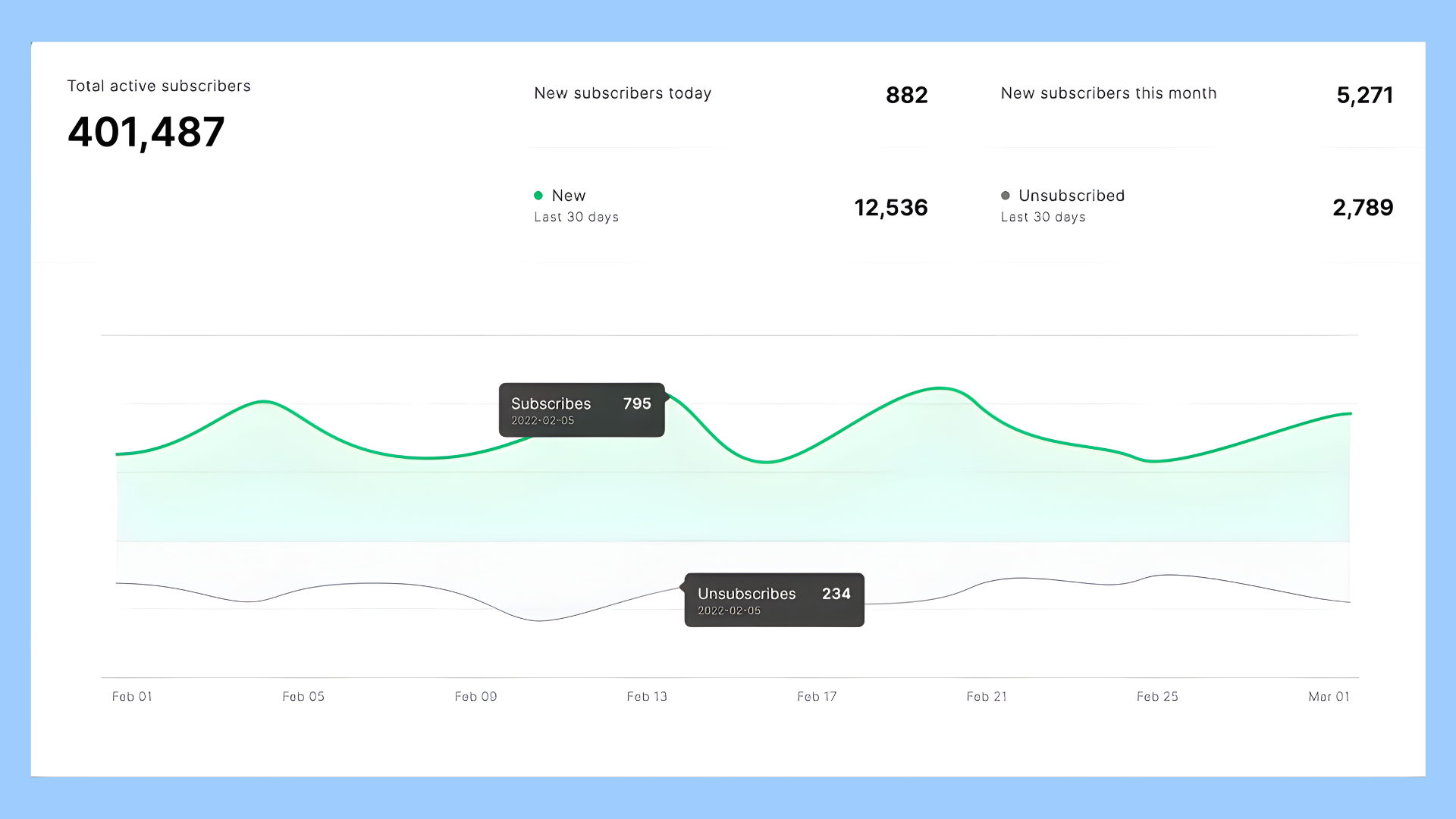The image size is (1456, 819).
Task: Select the Unsubscribes 234 tooltip
Action: tap(773, 600)
